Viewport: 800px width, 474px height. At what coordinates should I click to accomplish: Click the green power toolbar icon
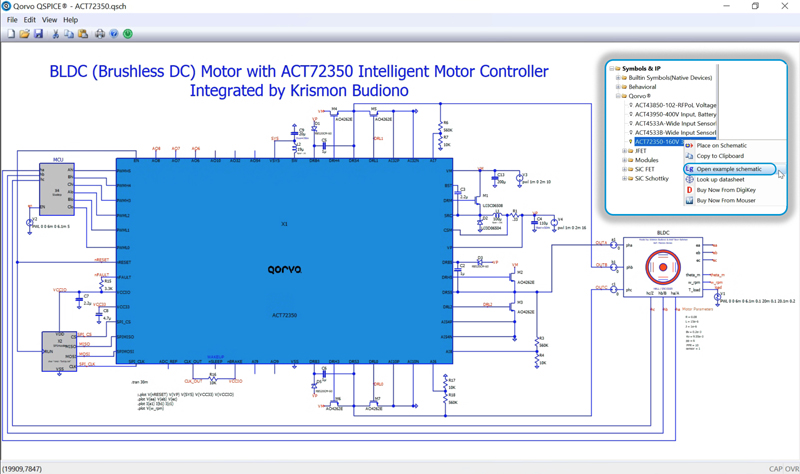tap(128, 34)
